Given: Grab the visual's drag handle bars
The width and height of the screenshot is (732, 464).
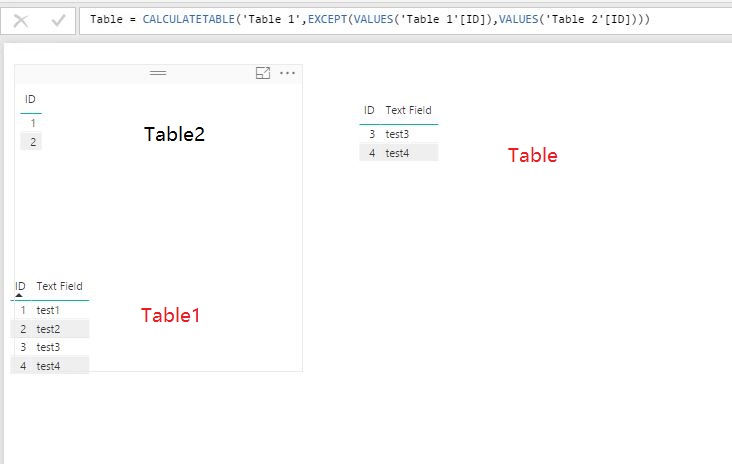Looking at the screenshot, I should point(158,73).
